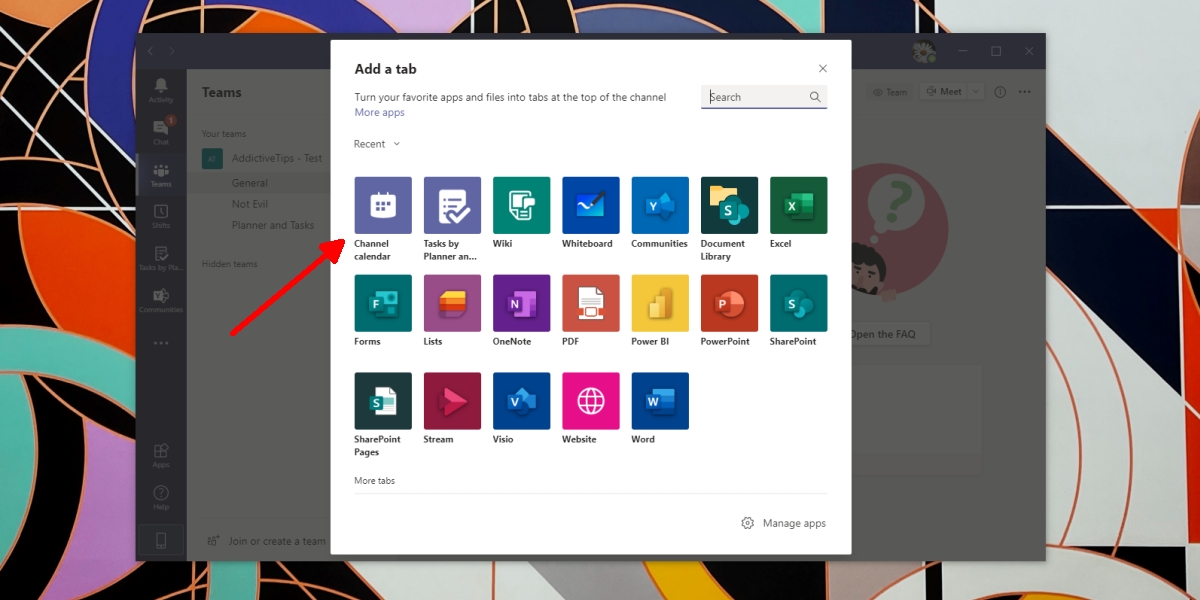Show more apps ellipsis in sidebar
This screenshot has height=600, width=1200.
click(x=161, y=343)
